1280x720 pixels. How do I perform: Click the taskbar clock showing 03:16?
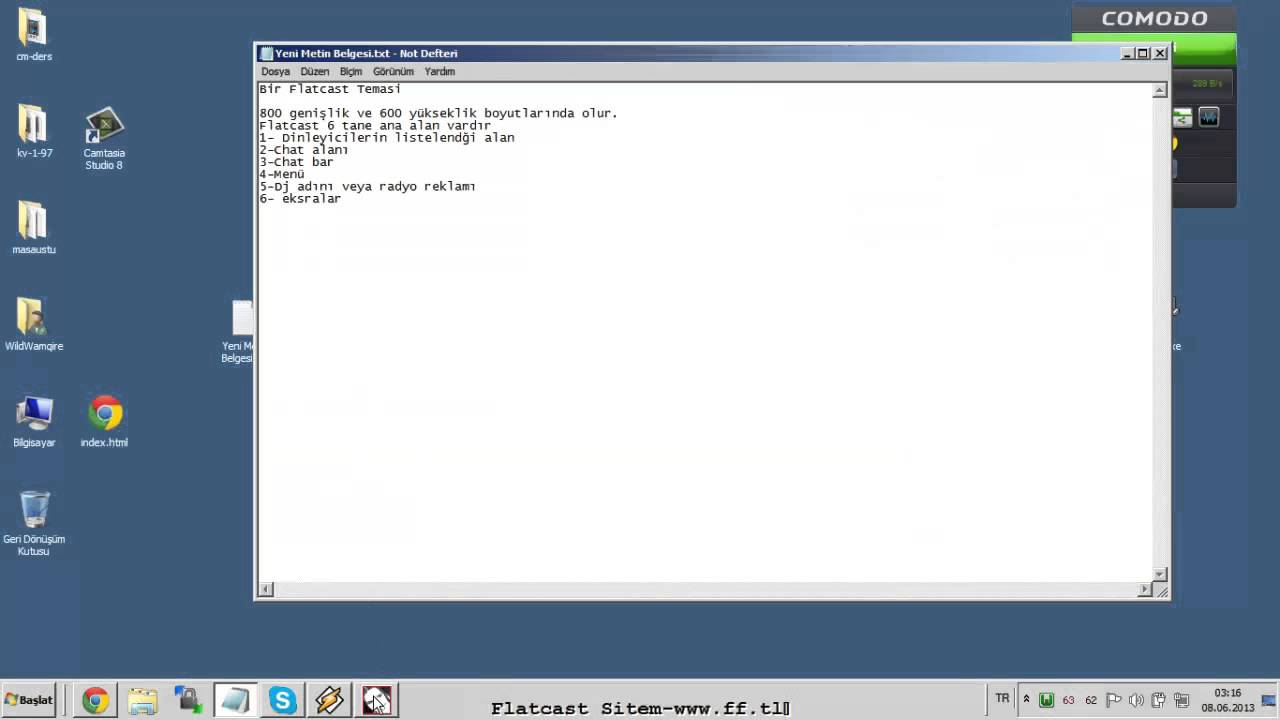pos(1227,700)
